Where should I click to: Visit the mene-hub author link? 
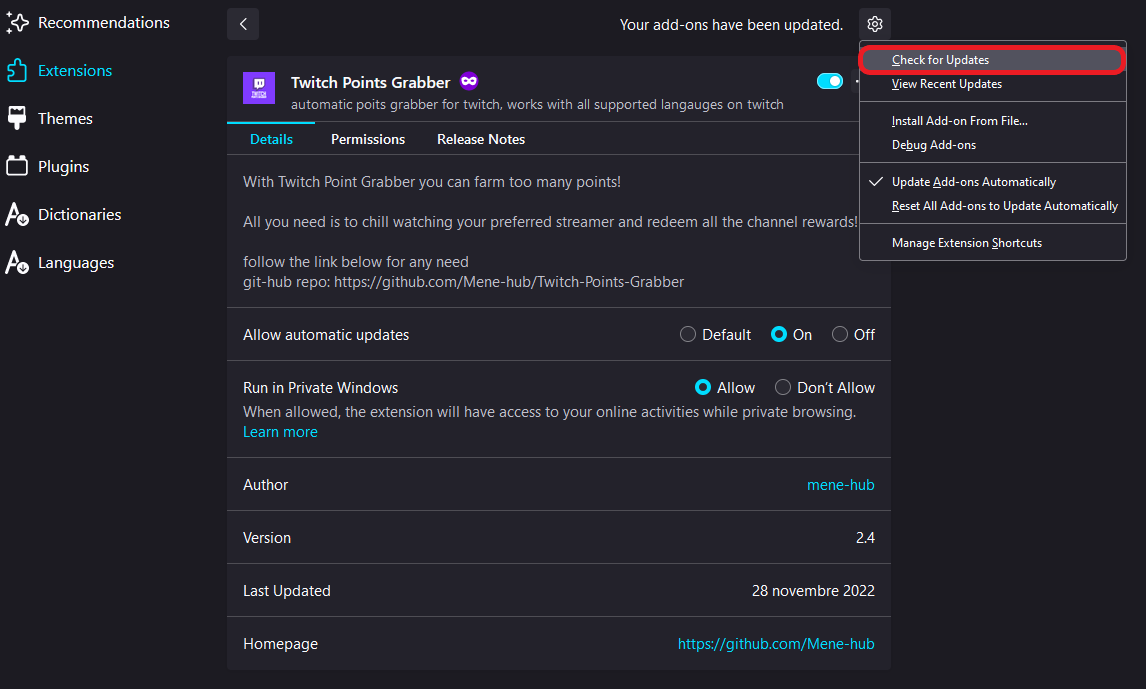click(x=840, y=484)
